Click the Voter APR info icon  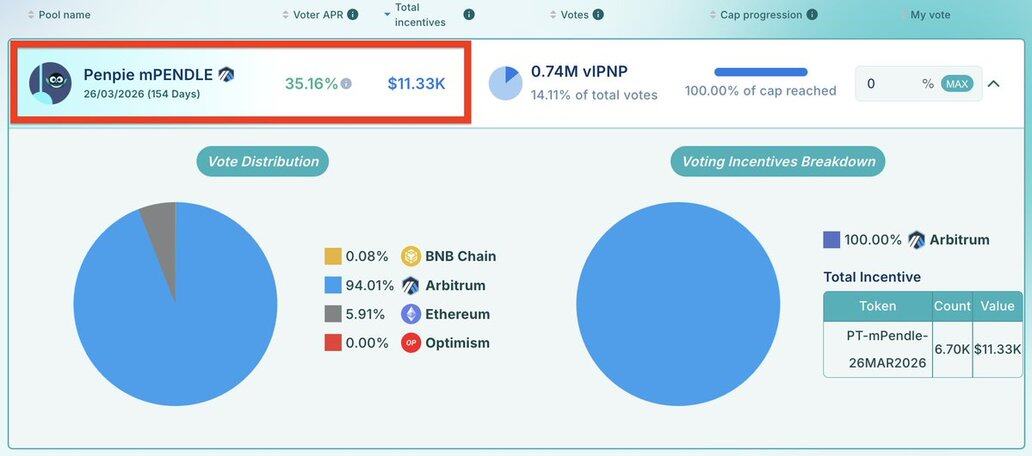pos(353,15)
